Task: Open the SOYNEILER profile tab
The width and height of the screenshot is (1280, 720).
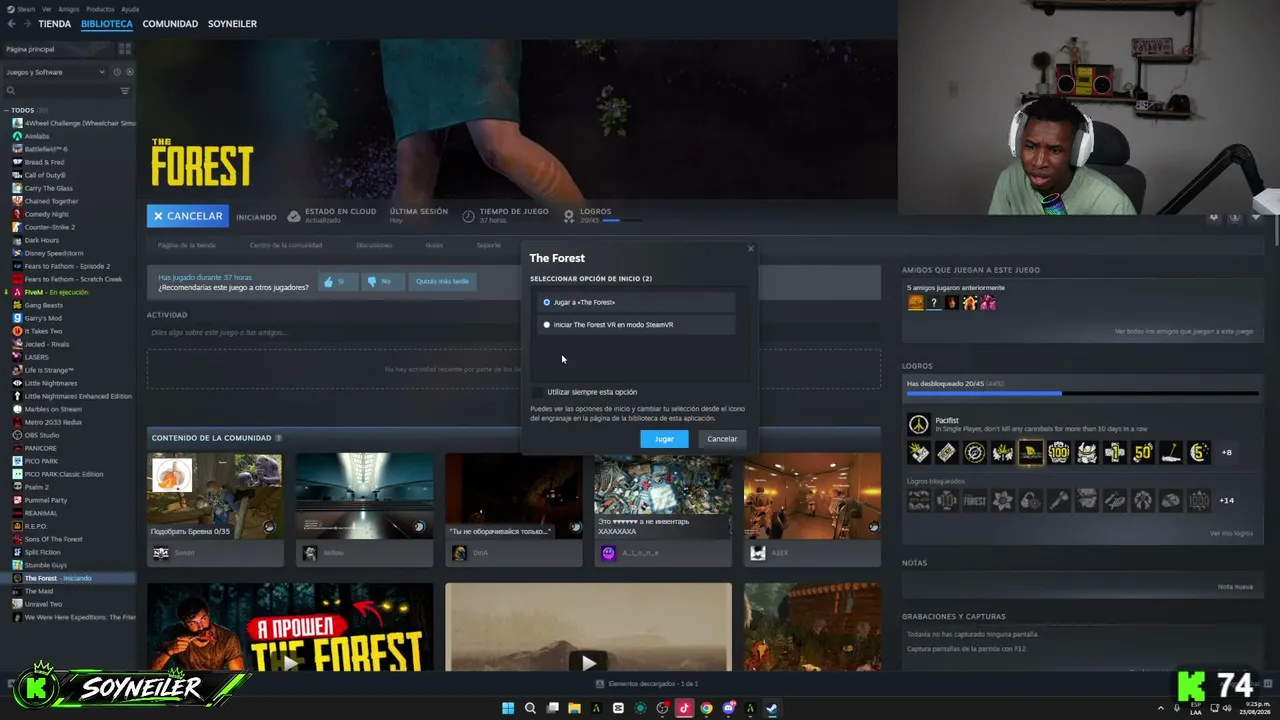Action: click(x=232, y=24)
